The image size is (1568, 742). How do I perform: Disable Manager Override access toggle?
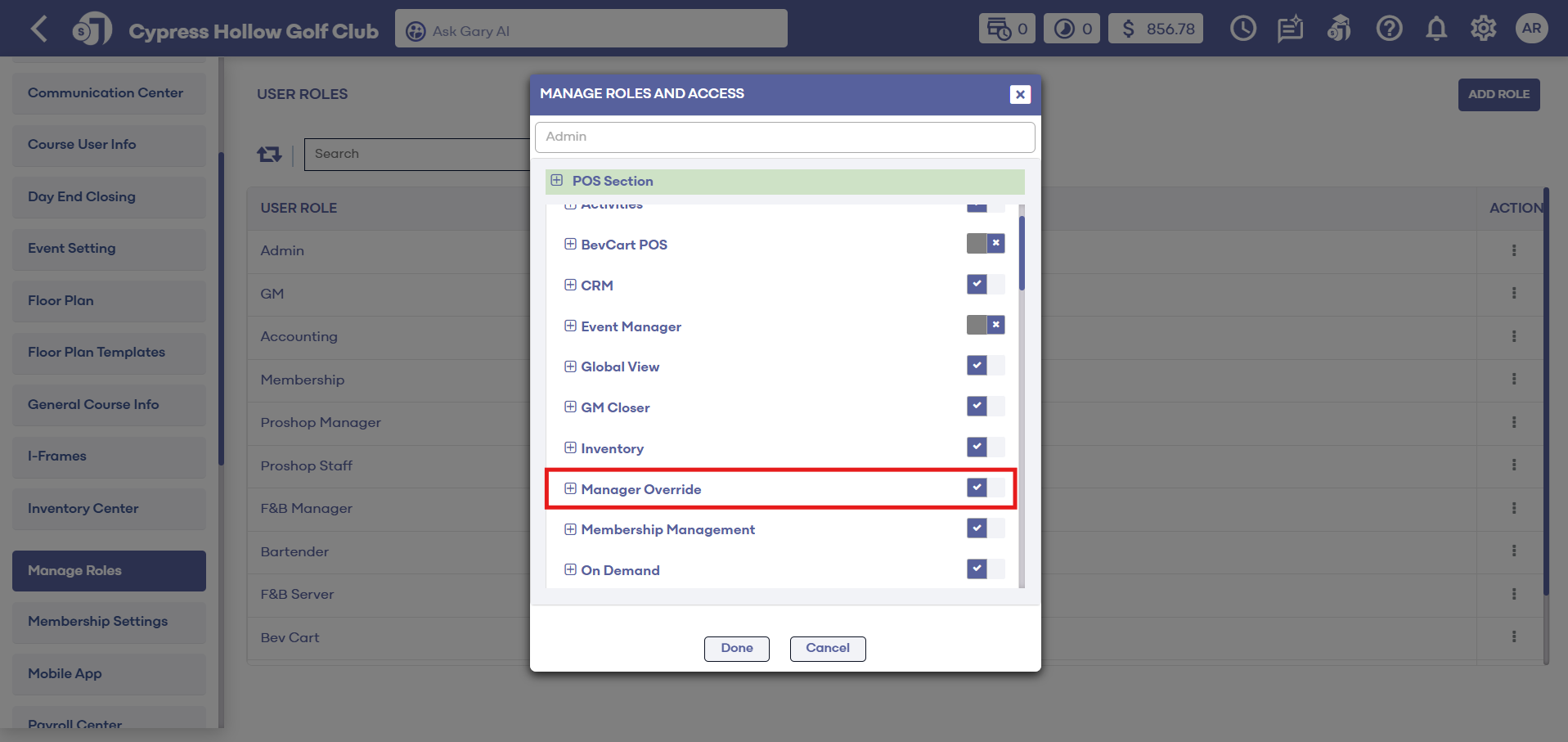pos(985,488)
